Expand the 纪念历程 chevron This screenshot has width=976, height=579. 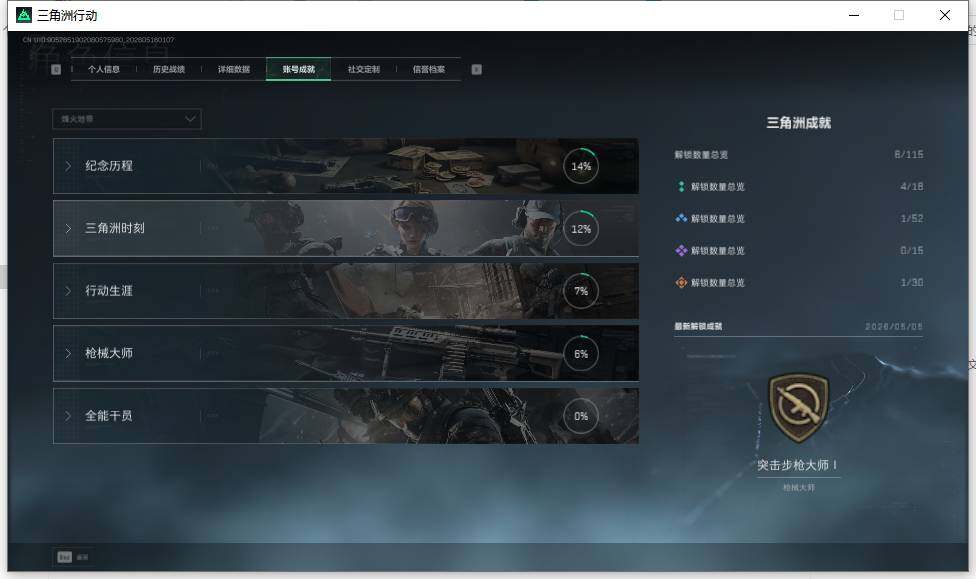click(68, 166)
